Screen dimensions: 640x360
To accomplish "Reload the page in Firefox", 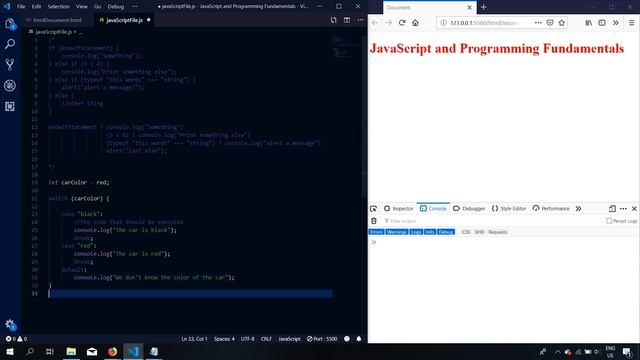I will [x=402, y=23].
